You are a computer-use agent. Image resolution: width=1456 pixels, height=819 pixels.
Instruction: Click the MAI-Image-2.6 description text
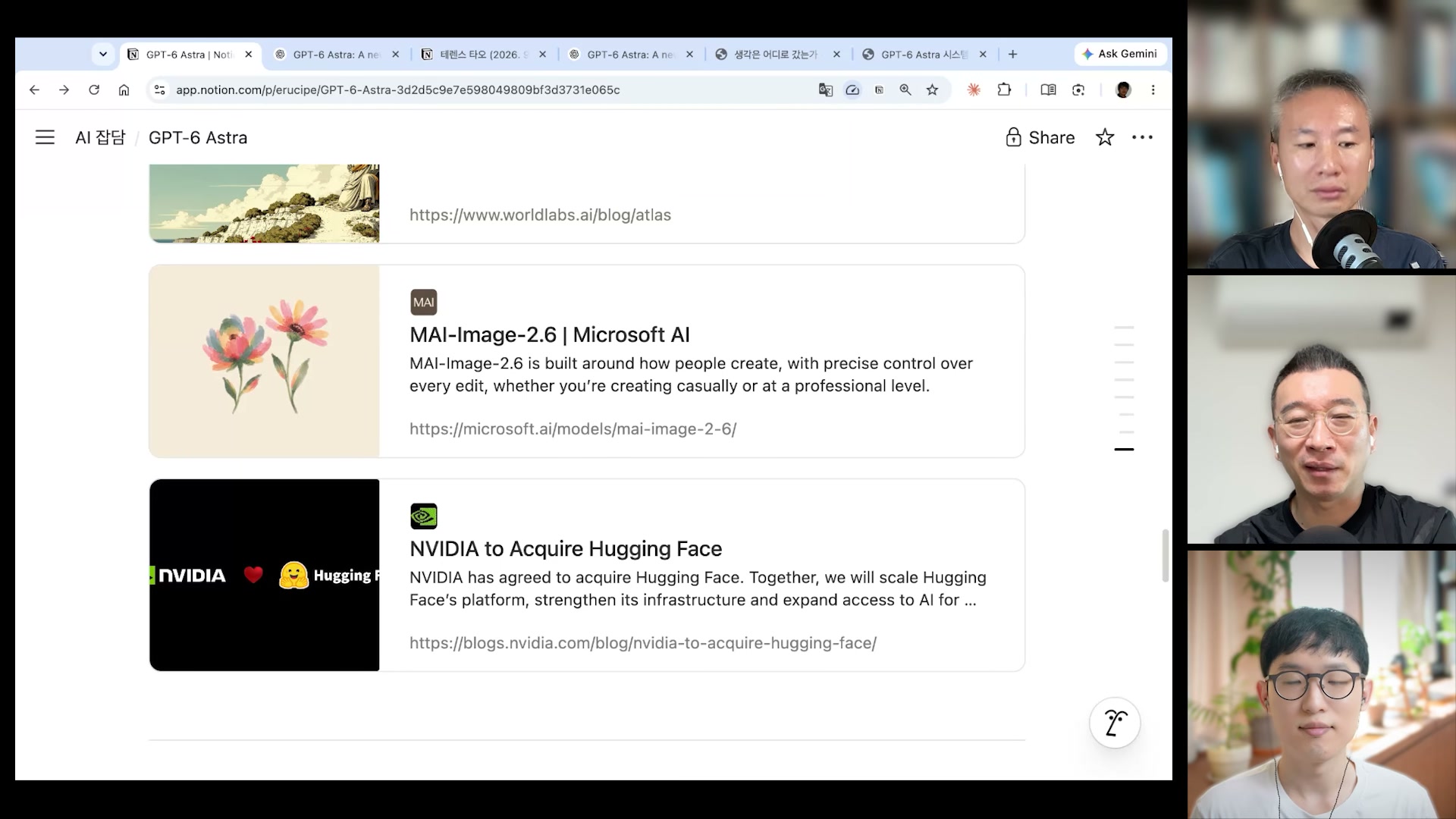(691, 375)
